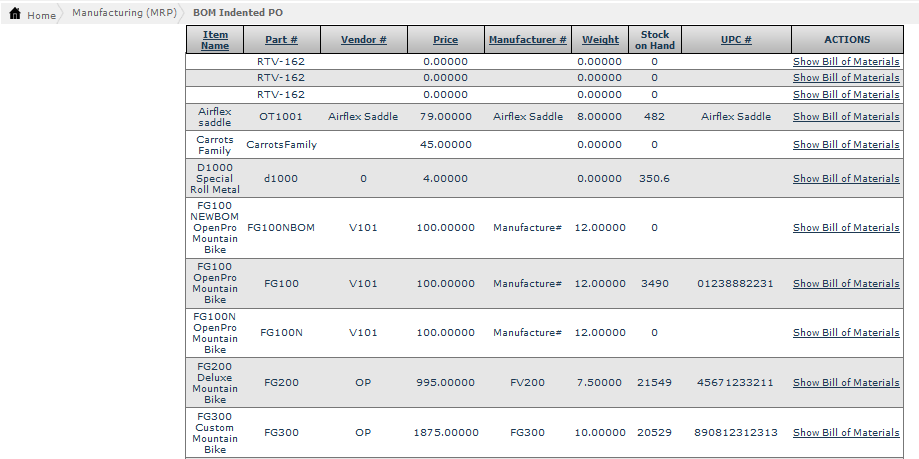This screenshot has width=919, height=459.
Task: Show Bill of Materials for FG300
Action: point(846,433)
